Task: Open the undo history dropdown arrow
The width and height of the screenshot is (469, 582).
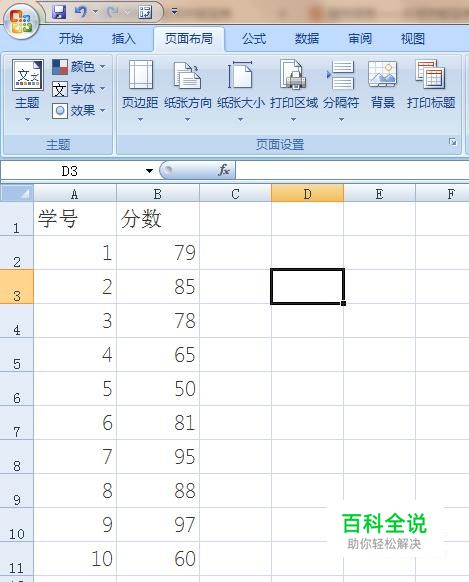Action: click(x=95, y=12)
